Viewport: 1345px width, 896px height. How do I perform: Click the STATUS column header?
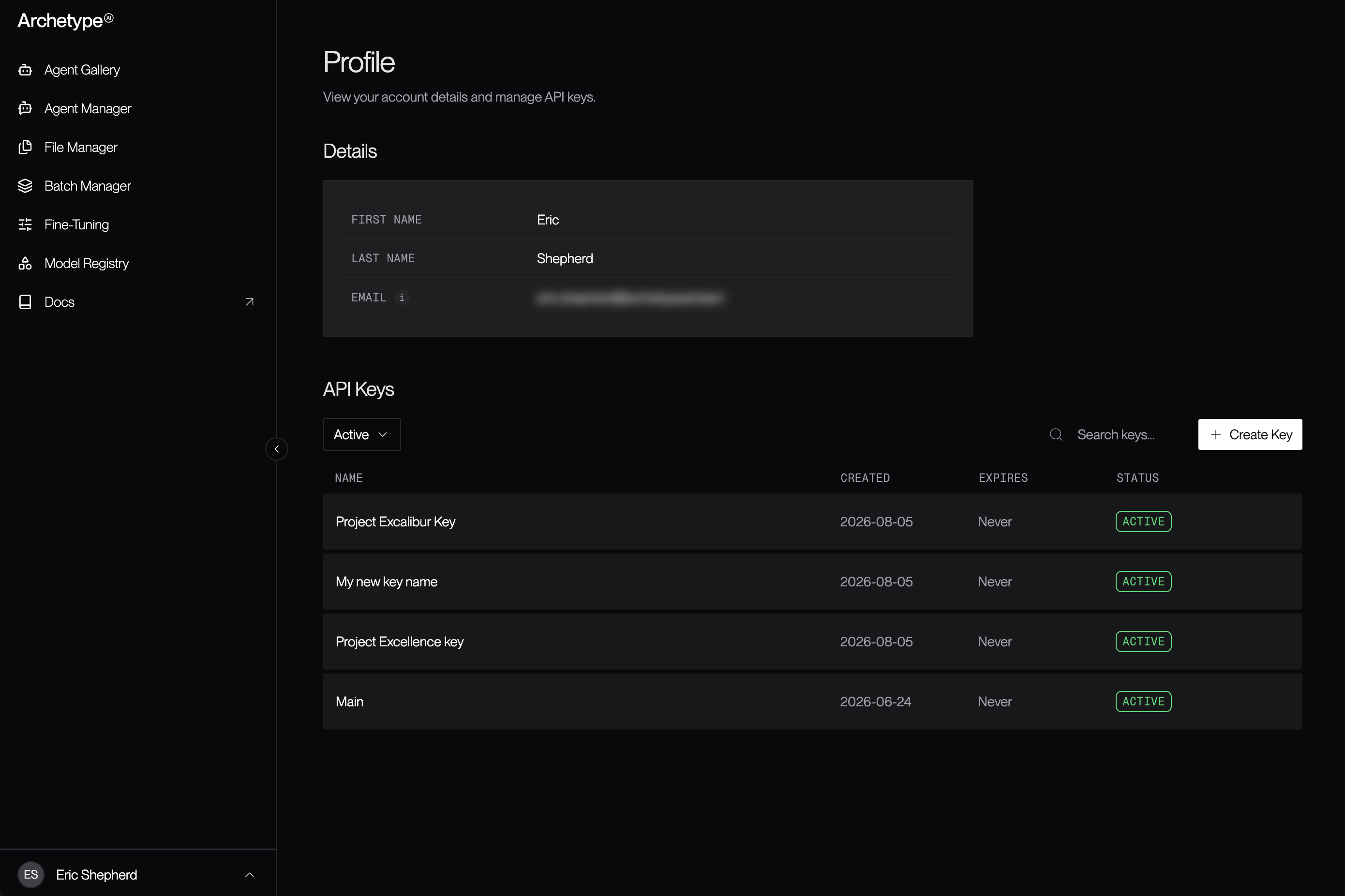[x=1137, y=478]
